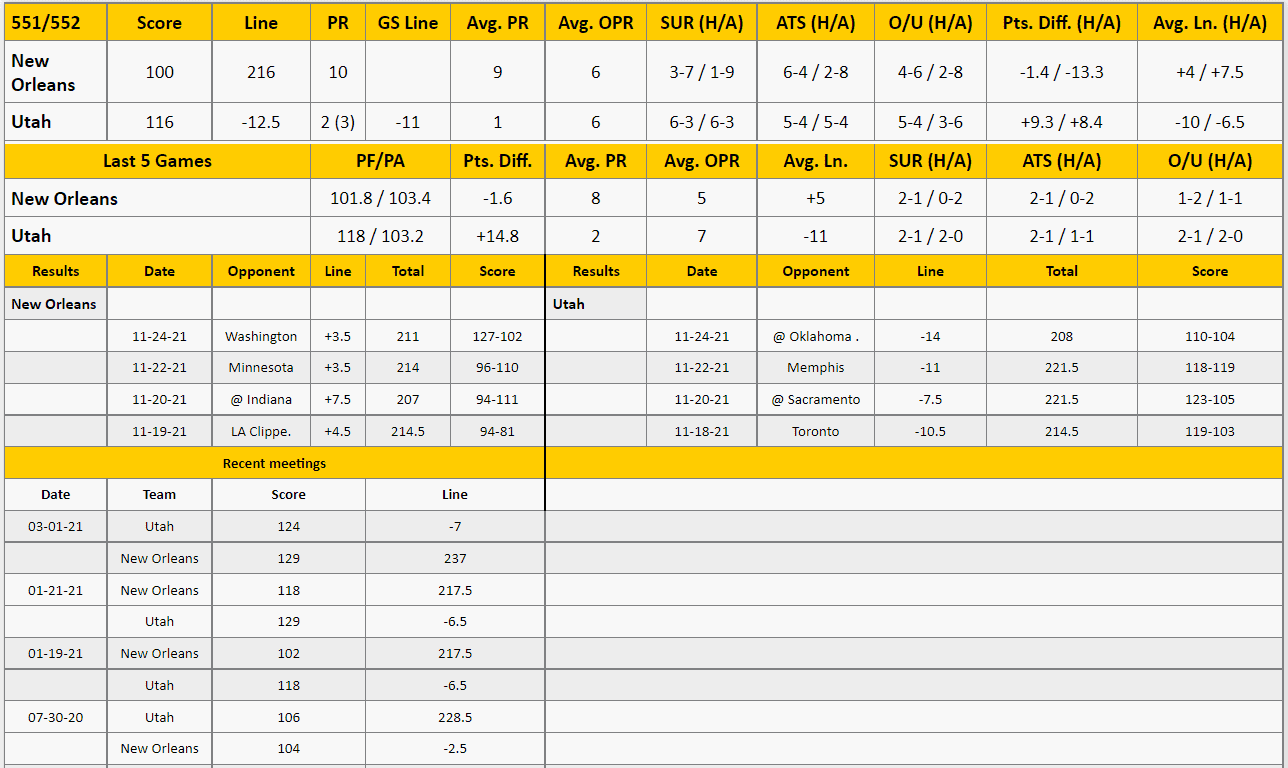The height and width of the screenshot is (768, 1288).
Task: Select the score 110-104
Action: pyautogui.click(x=1210, y=336)
